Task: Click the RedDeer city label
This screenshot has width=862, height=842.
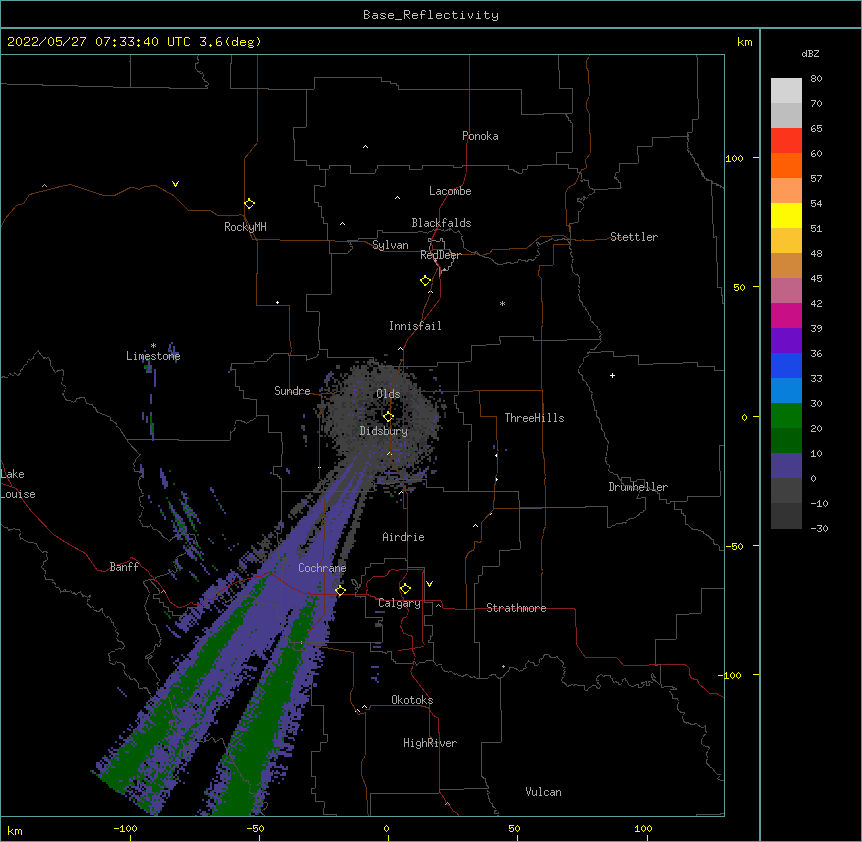Action: [x=440, y=255]
